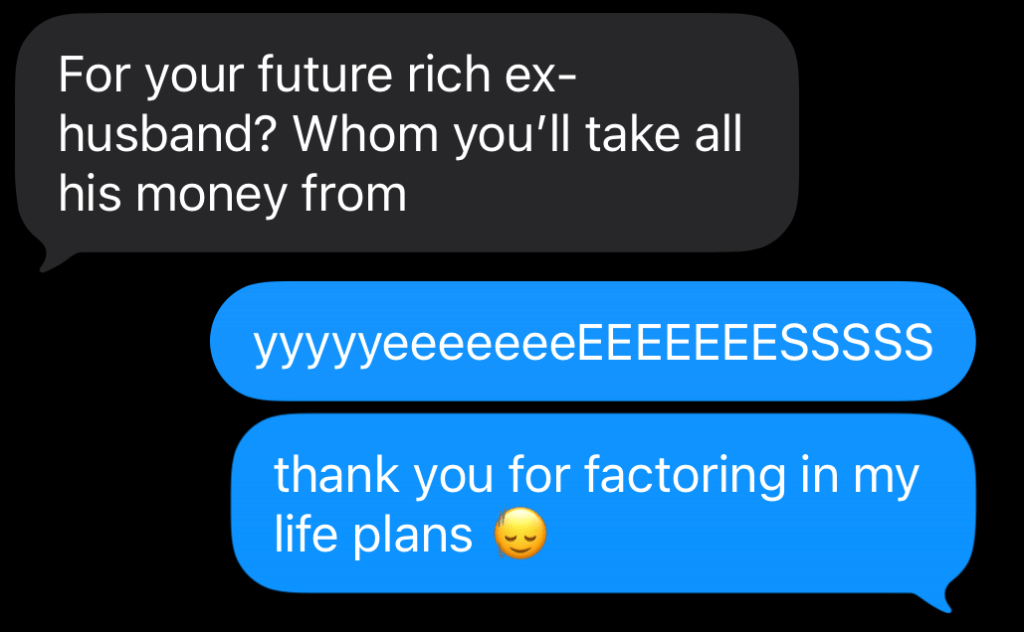
Task: Click the word 'thank' in blue bubble
Action: (x=336, y=475)
